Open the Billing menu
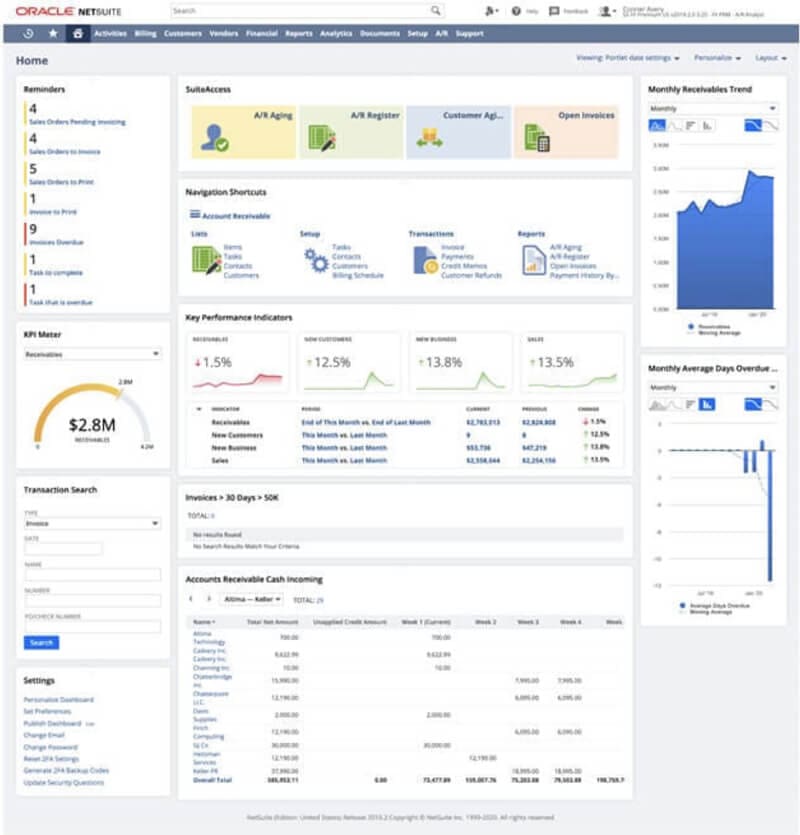The width and height of the screenshot is (800, 835). [x=145, y=34]
